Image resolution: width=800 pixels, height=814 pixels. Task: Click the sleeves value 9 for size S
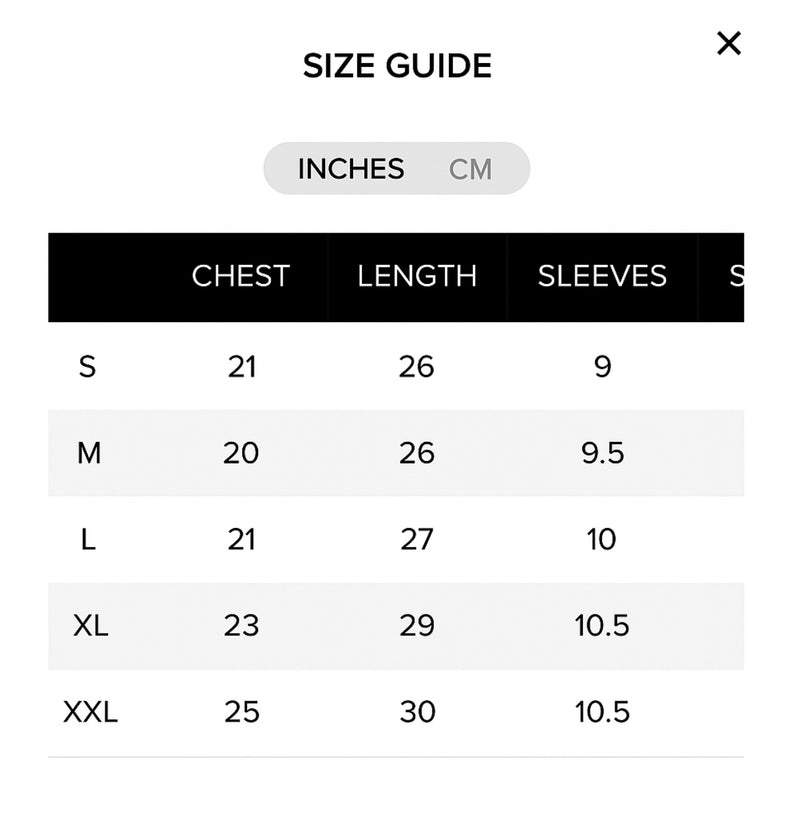(x=602, y=367)
